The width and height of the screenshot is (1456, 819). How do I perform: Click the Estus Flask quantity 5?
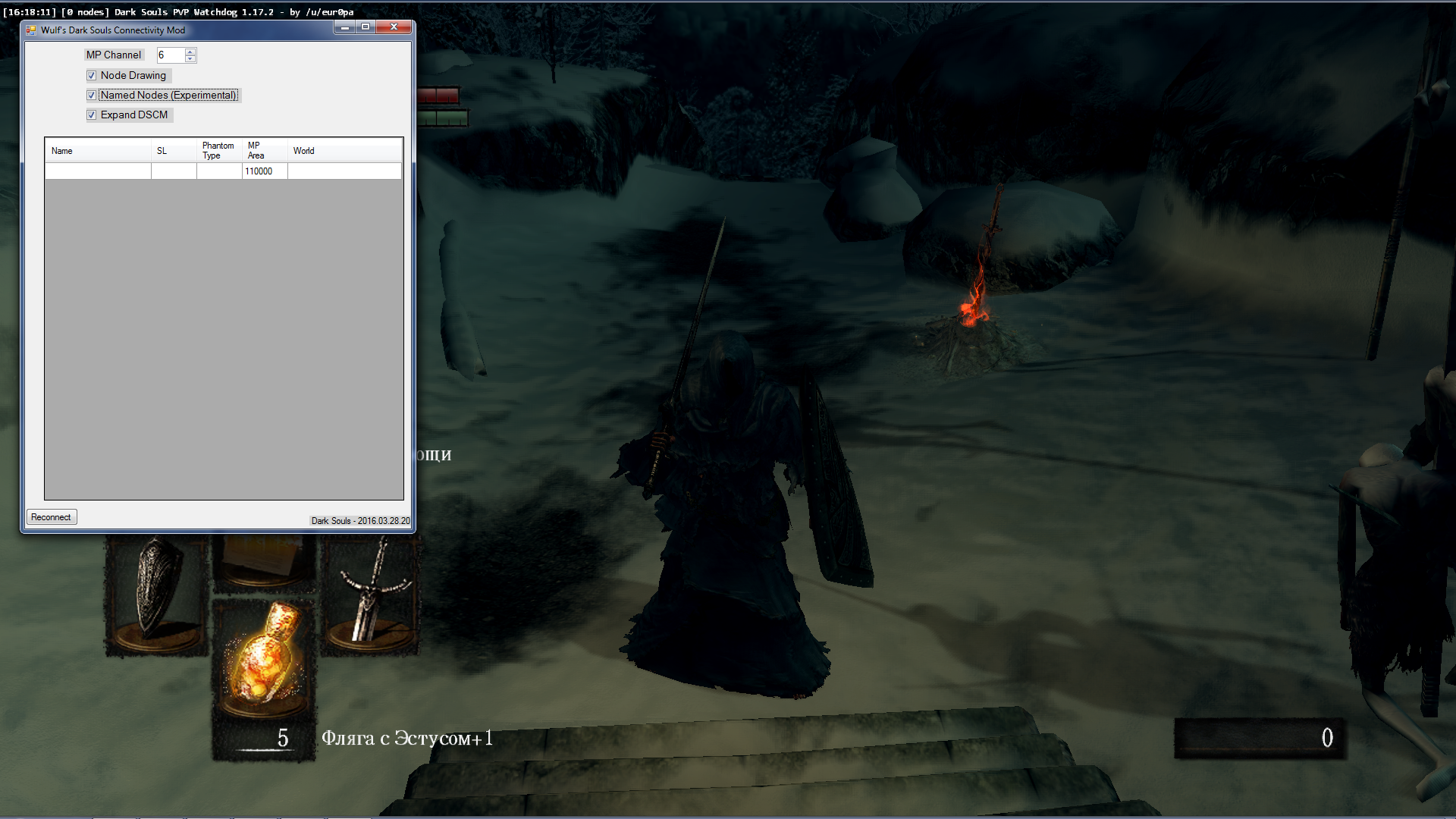point(283,738)
